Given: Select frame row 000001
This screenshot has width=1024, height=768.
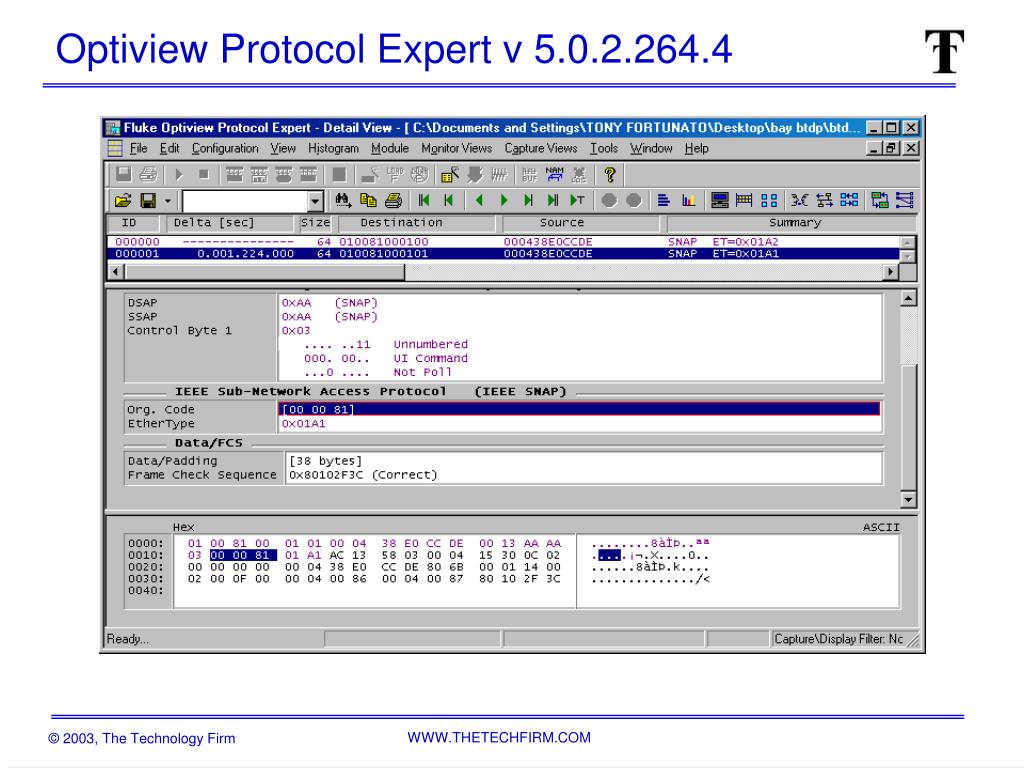Looking at the screenshot, I should click(x=504, y=253).
